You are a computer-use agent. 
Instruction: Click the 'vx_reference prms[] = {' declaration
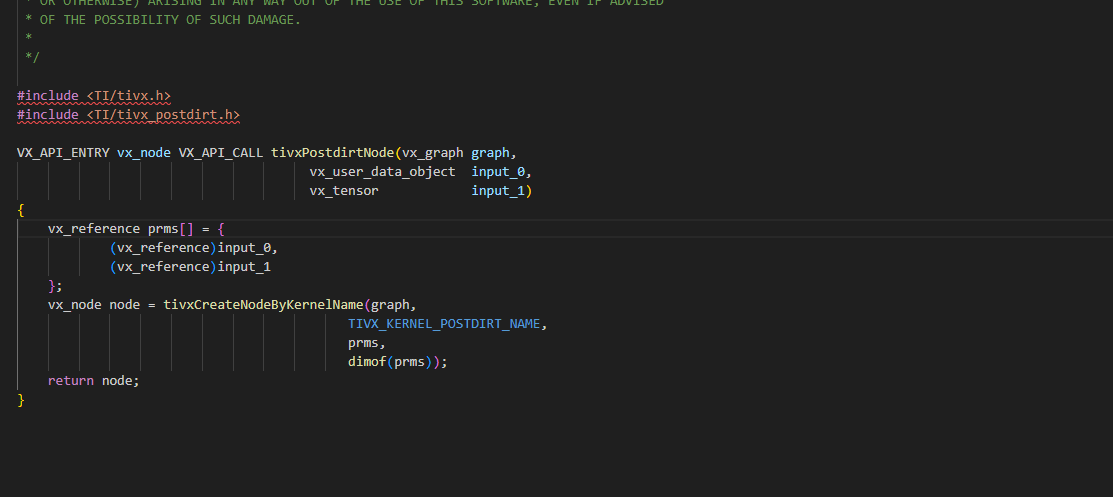[136, 229]
